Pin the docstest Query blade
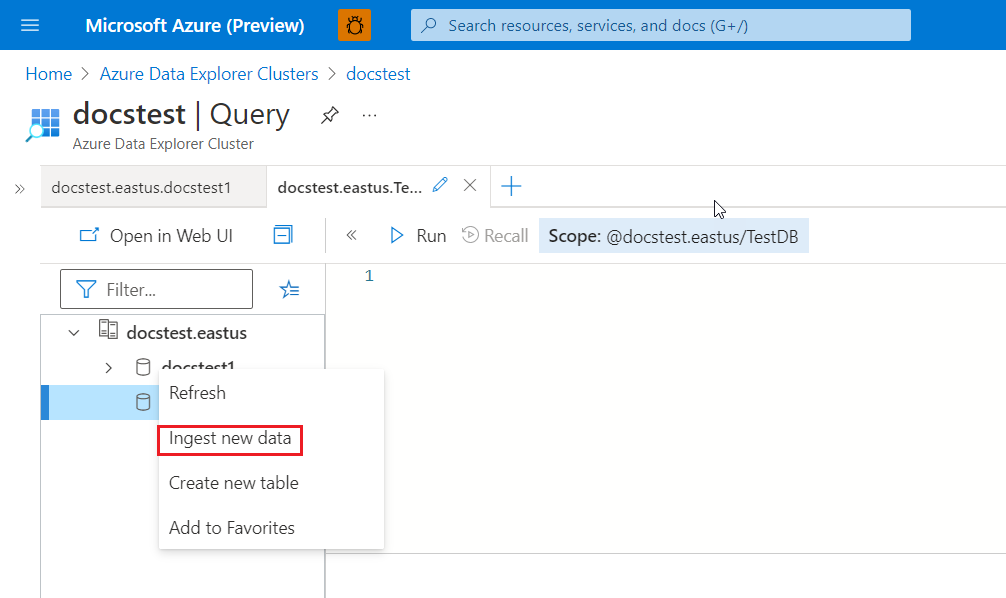Image resolution: width=1006 pixels, height=598 pixels. coord(329,116)
